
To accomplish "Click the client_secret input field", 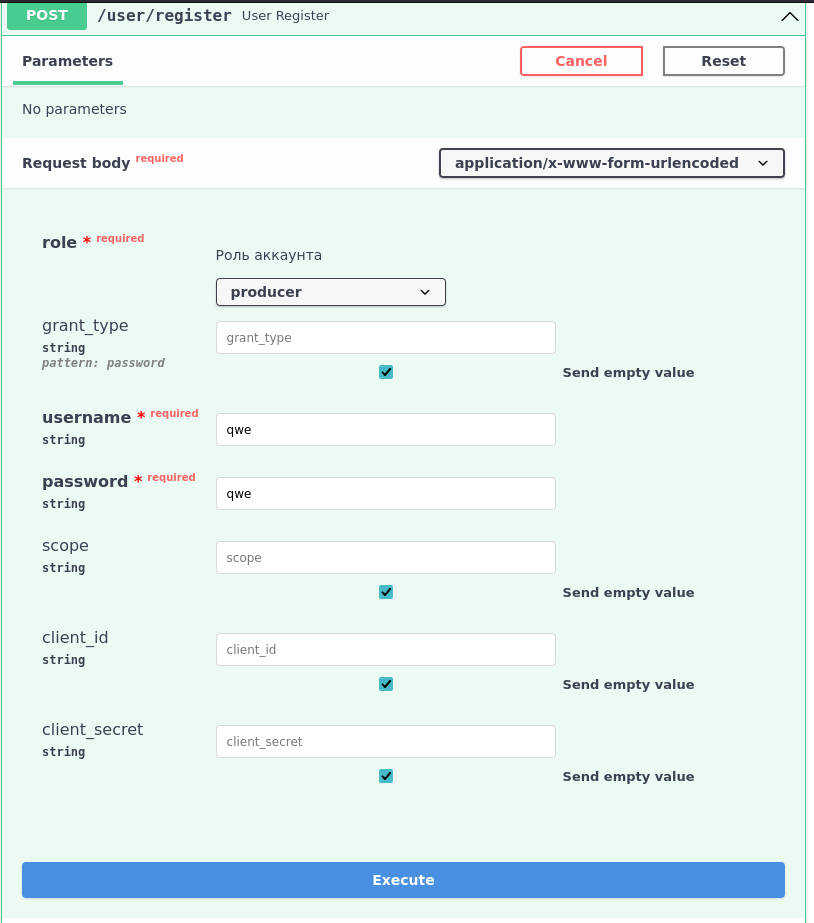I will click(x=385, y=741).
